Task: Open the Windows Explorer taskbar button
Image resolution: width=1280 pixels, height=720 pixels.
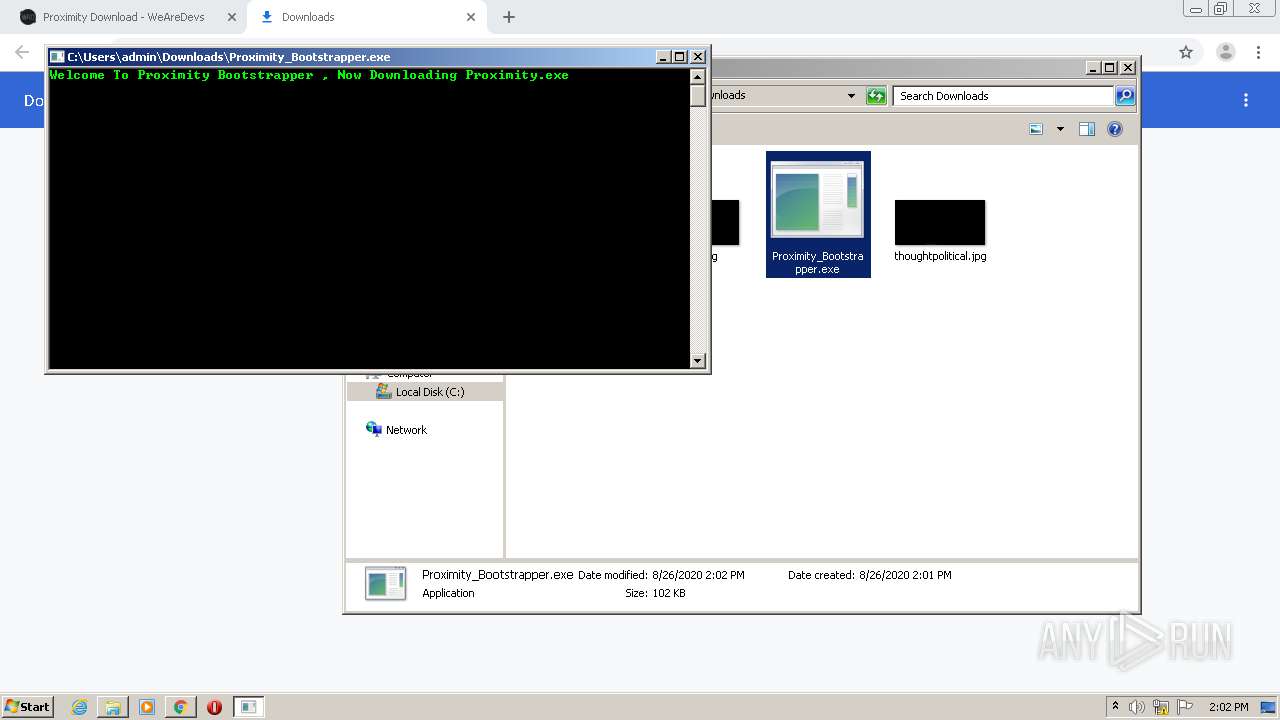Action: [x=113, y=707]
